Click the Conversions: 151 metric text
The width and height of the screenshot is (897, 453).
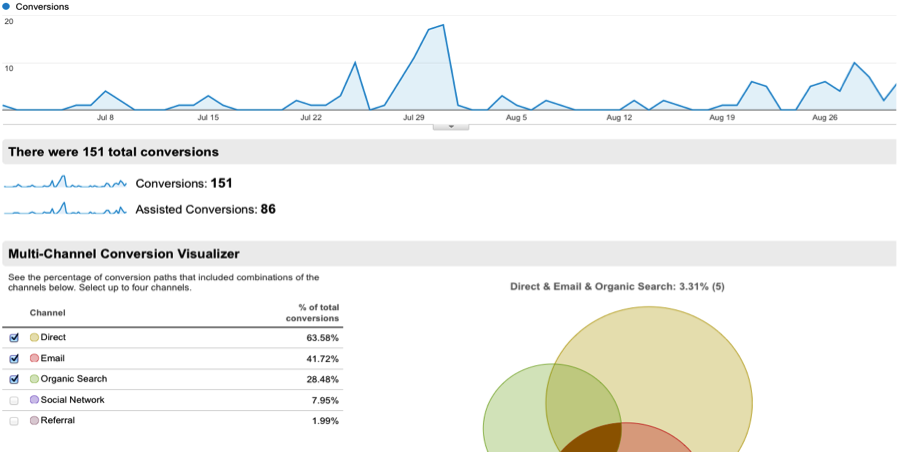(x=184, y=184)
